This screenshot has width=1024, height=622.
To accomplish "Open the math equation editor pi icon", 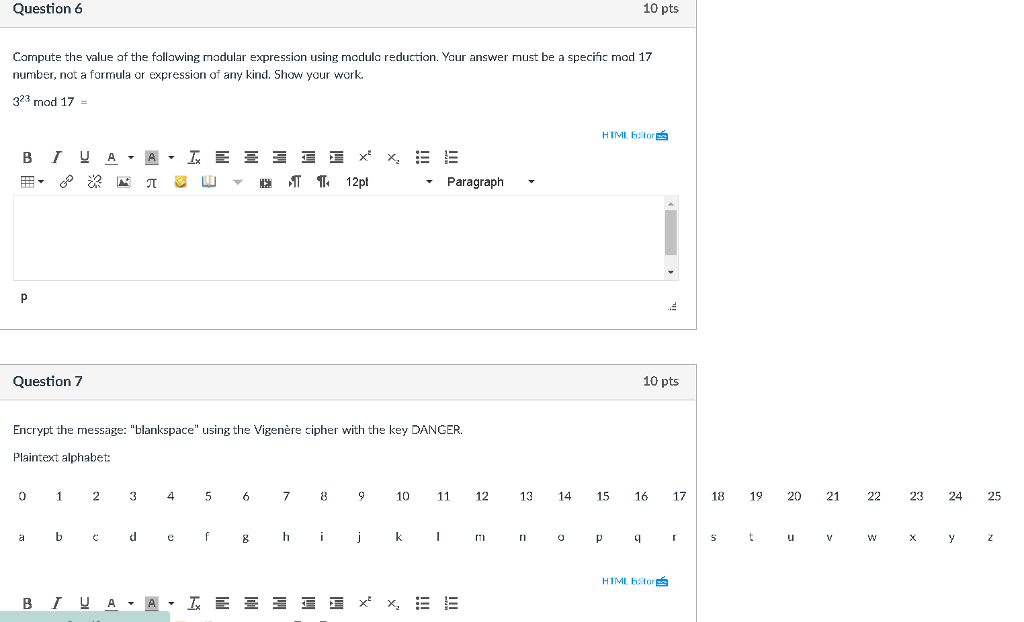I will coord(152,182).
